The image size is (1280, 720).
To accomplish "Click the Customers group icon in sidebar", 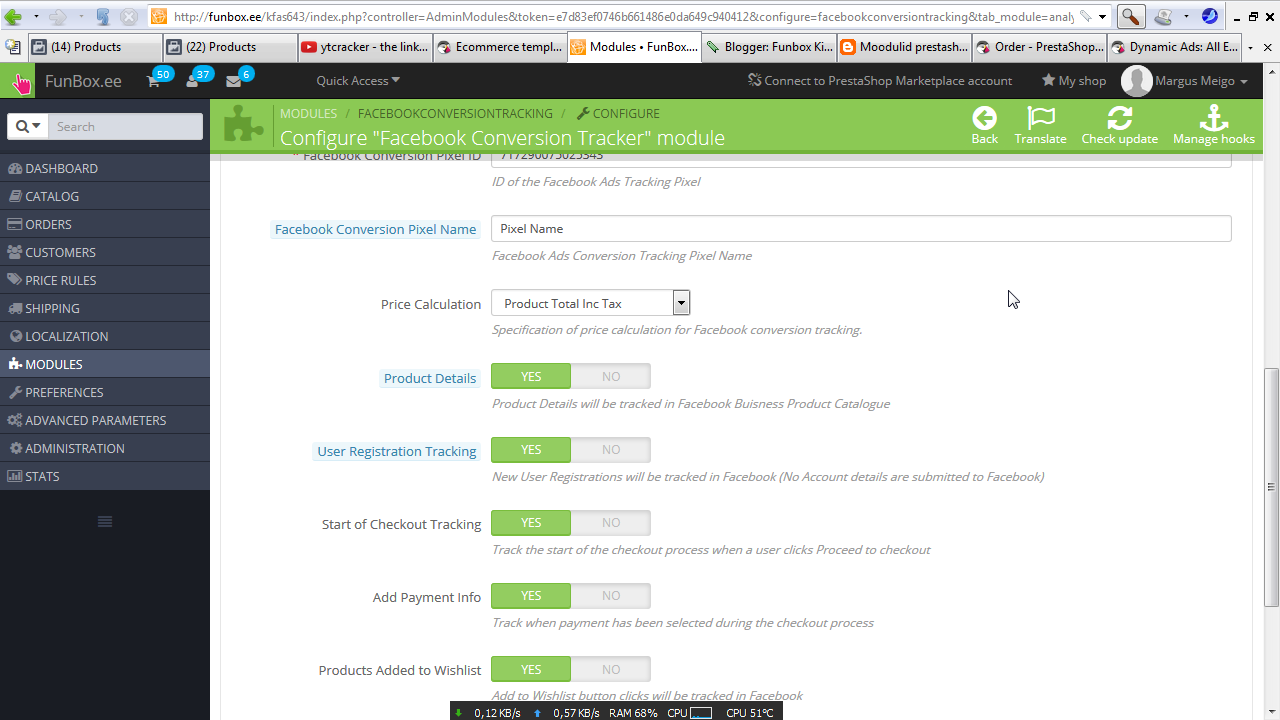I will [15, 252].
